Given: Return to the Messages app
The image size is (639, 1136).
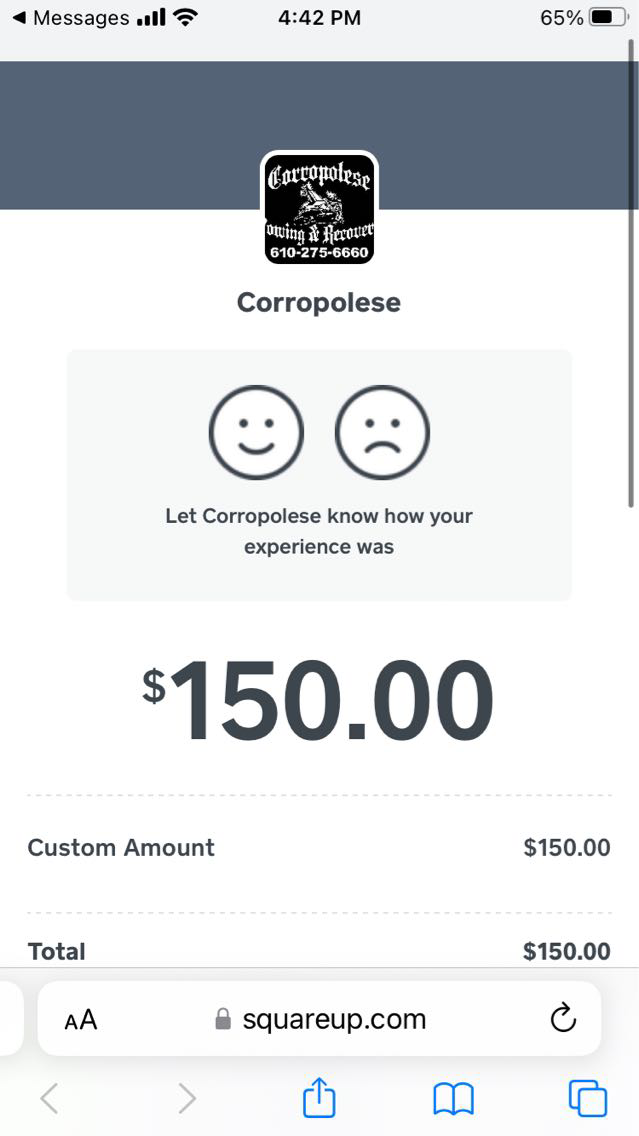Looking at the screenshot, I should coord(70,18).
